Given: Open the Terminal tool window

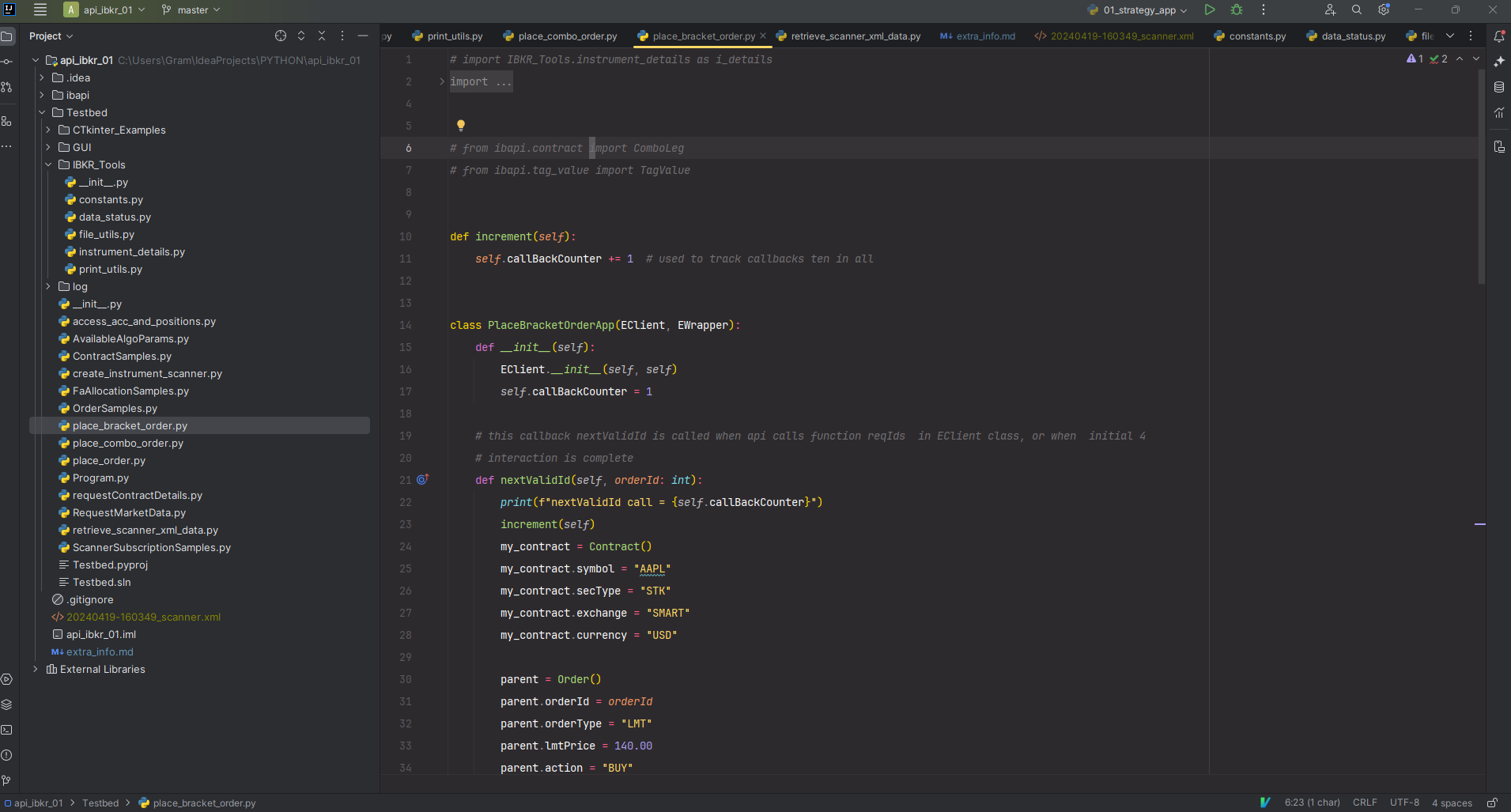Looking at the screenshot, I should 6,730.
